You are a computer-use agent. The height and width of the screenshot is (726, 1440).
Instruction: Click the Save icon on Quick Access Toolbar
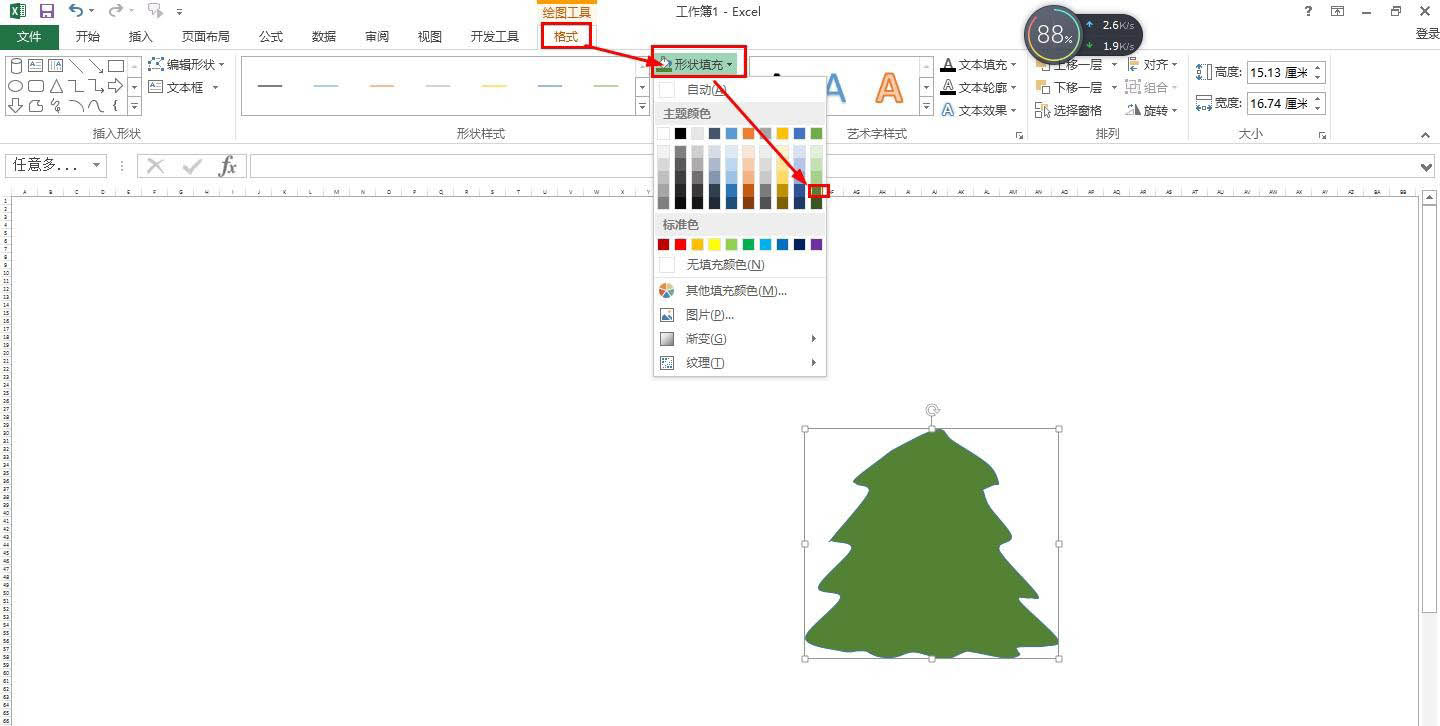[x=45, y=10]
